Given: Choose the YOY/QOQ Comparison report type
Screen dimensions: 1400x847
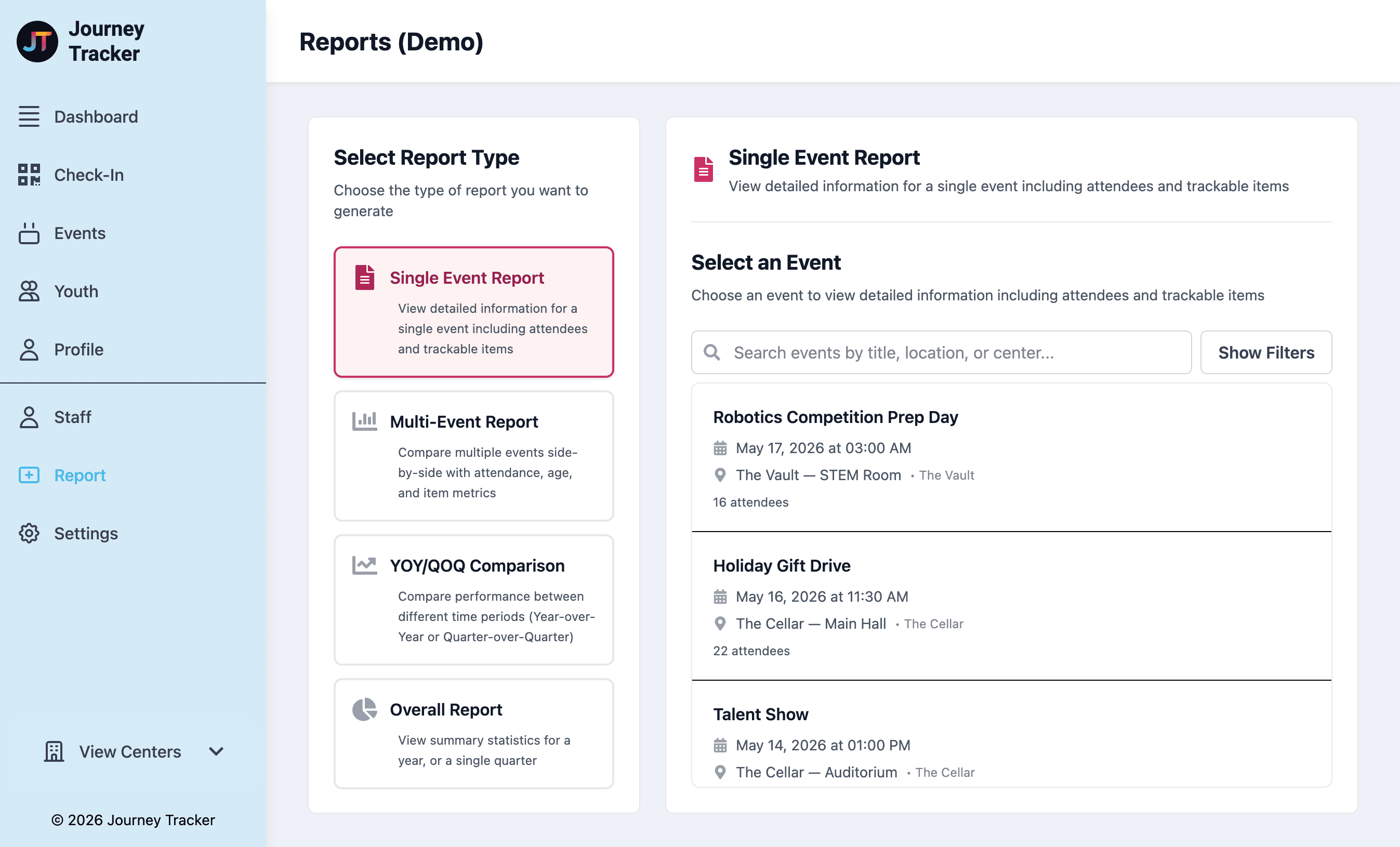Looking at the screenshot, I should point(473,599).
